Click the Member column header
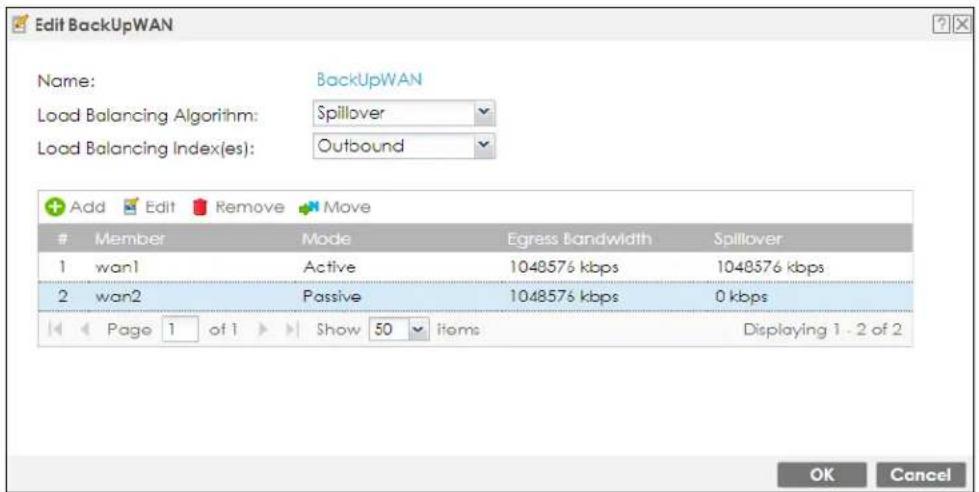This screenshot has width=979, height=492. [130, 239]
